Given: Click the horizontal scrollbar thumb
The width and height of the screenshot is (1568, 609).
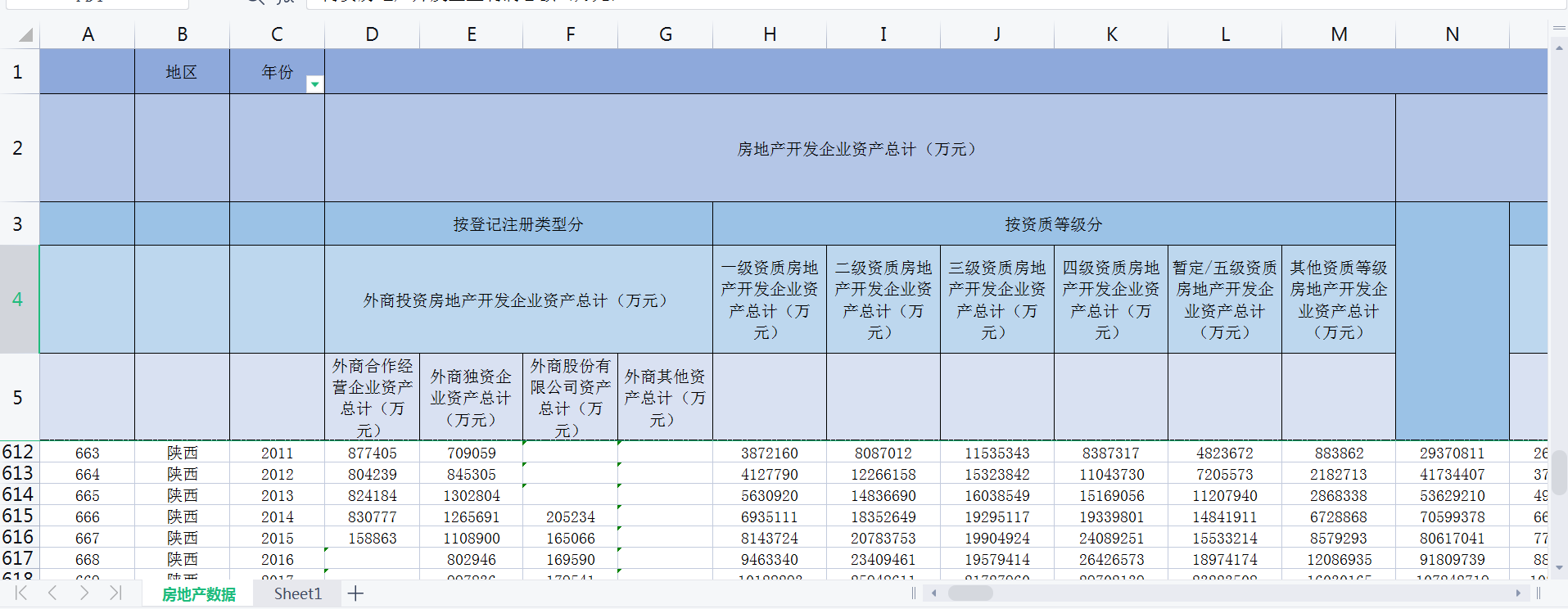Looking at the screenshot, I should [970, 593].
